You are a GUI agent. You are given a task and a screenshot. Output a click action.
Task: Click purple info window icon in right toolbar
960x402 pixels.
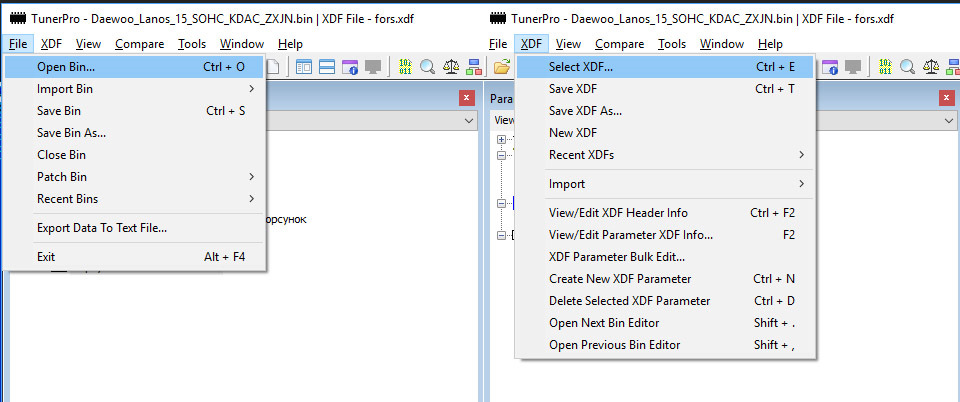(830, 66)
